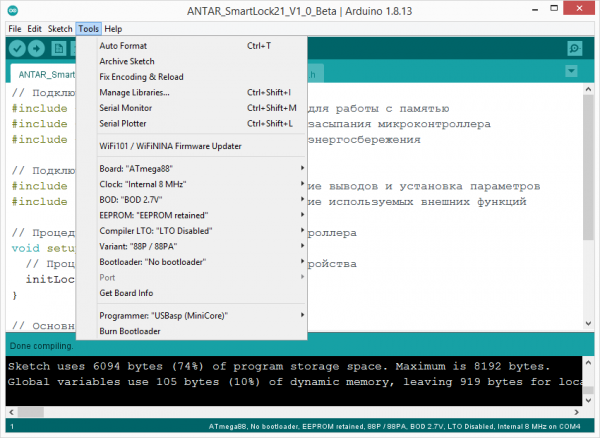Click console scrollbar down arrow
Screen dimensions: 600x438
(588, 400)
